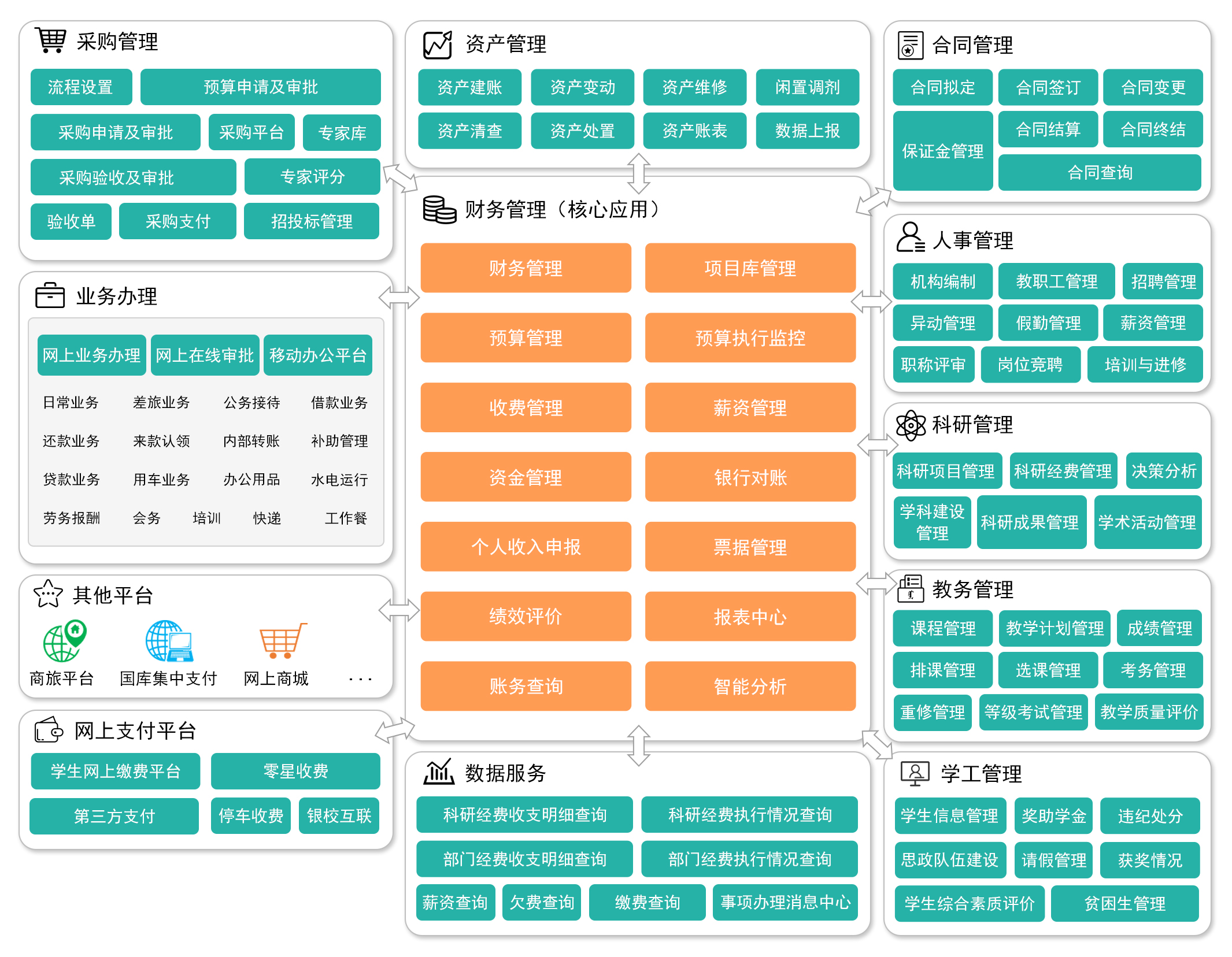Open 采购平台 module
This screenshot has width=1232, height=957.
(x=251, y=132)
